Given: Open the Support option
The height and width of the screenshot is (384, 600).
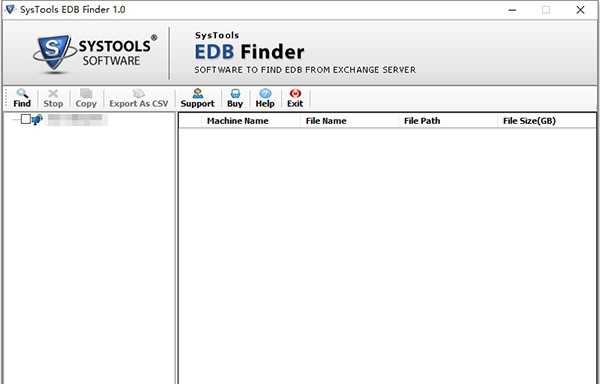Looking at the screenshot, I should [x=197, y=98].
